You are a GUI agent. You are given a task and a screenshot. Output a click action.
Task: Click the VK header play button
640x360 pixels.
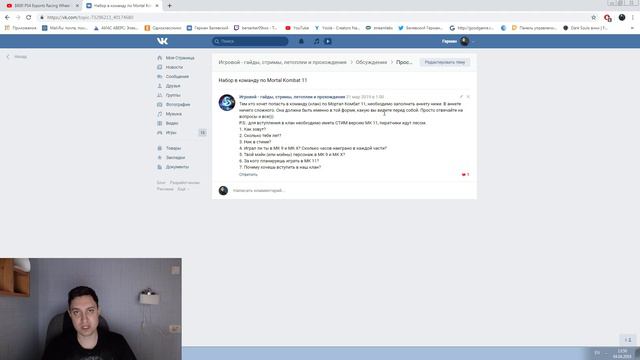328,41
